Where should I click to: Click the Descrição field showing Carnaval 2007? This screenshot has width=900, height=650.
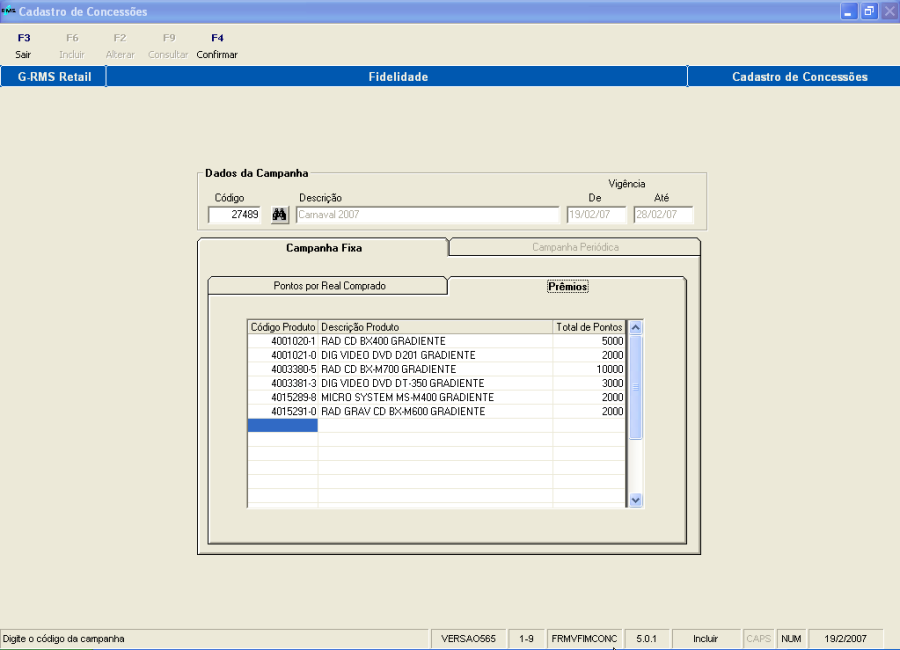coord(428,215)
